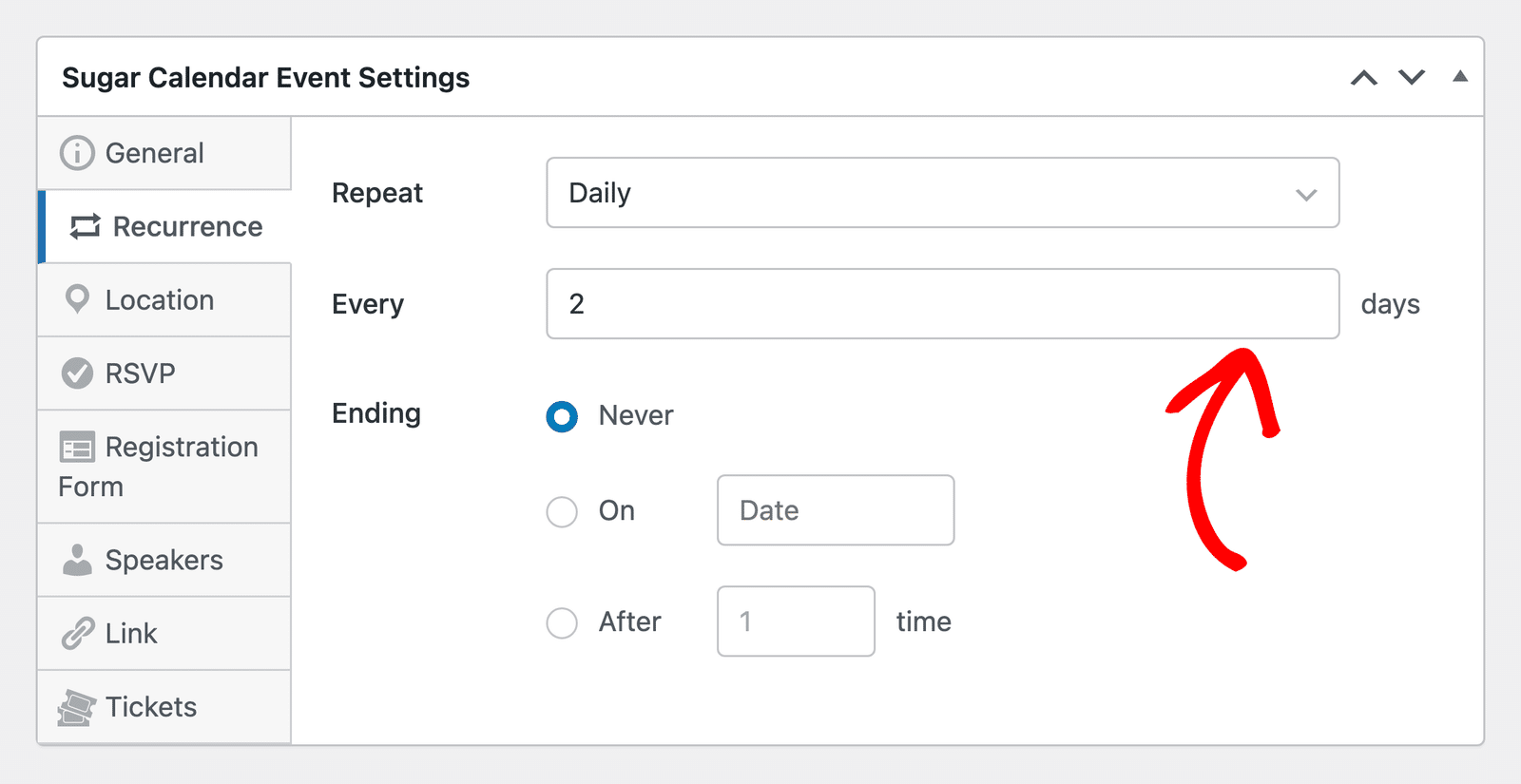Switch to the Location tab

pos(164,299)
